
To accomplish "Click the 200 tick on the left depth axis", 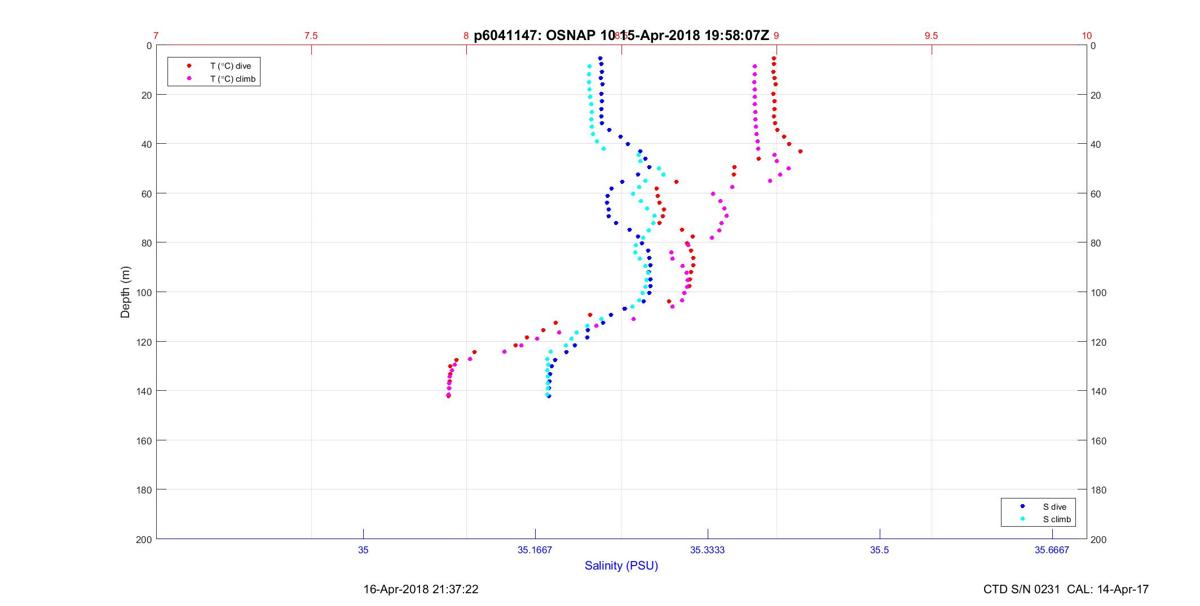I will click(143, 539).
